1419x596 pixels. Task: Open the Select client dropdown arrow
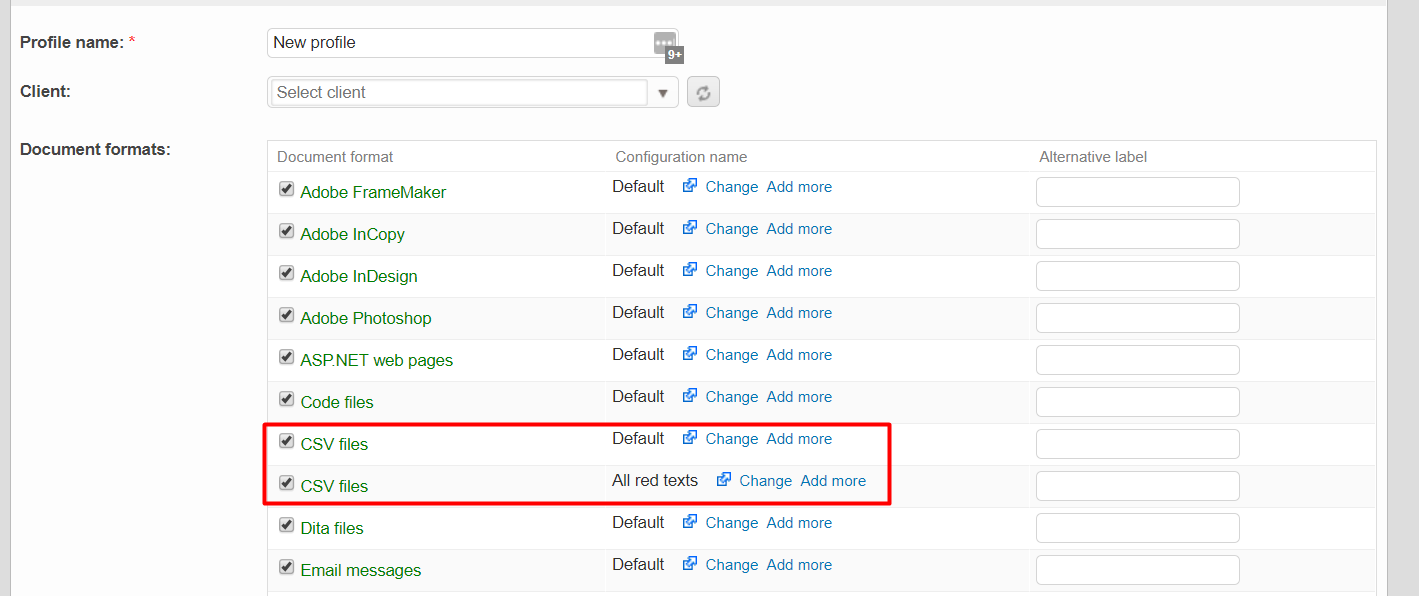click(662, 93)
